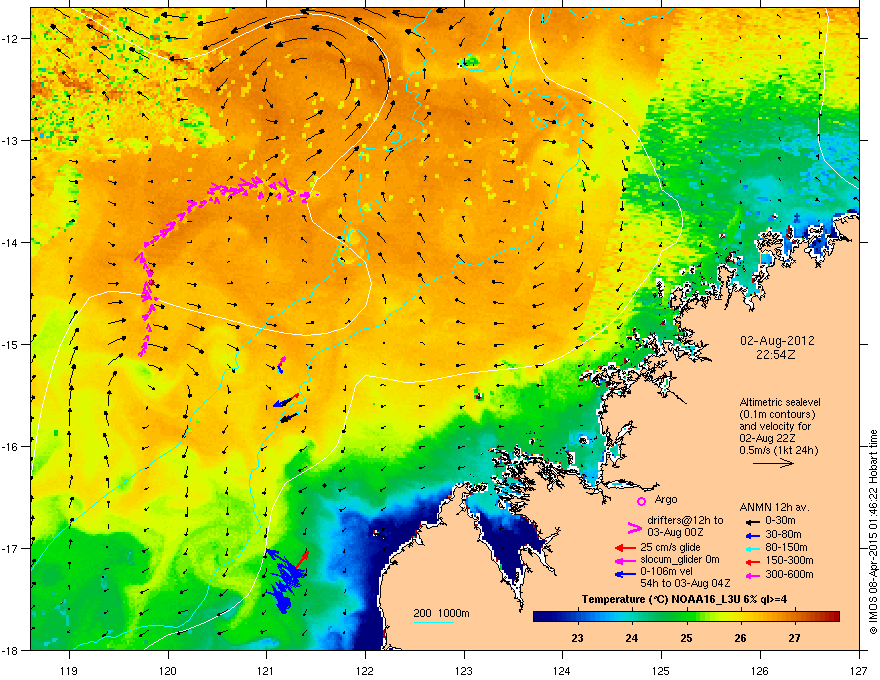Click the magenta slocum_glider 0m arrow symbol

click(x=625, y=560)
